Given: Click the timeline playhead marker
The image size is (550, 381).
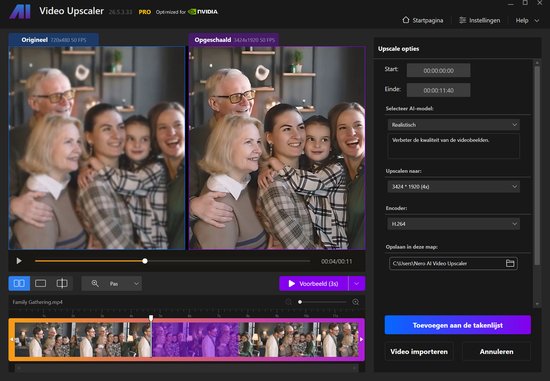Looking at the screenshot, I should point(151,318).
